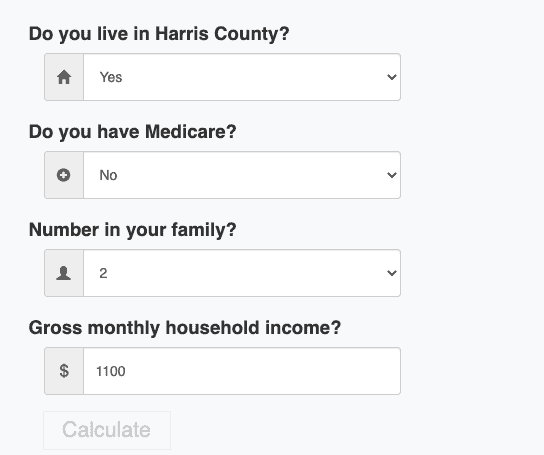
Task: Click the 1100 value in income field
Action: [x=111, y=371]
